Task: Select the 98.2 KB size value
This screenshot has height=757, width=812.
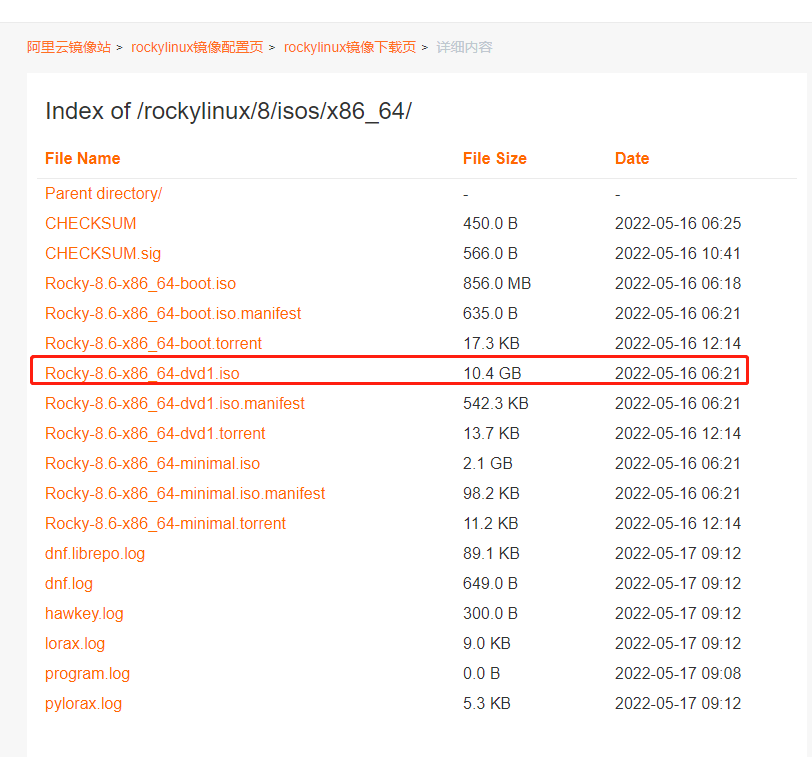Action: pyautogui.click(x=491, y=493)
